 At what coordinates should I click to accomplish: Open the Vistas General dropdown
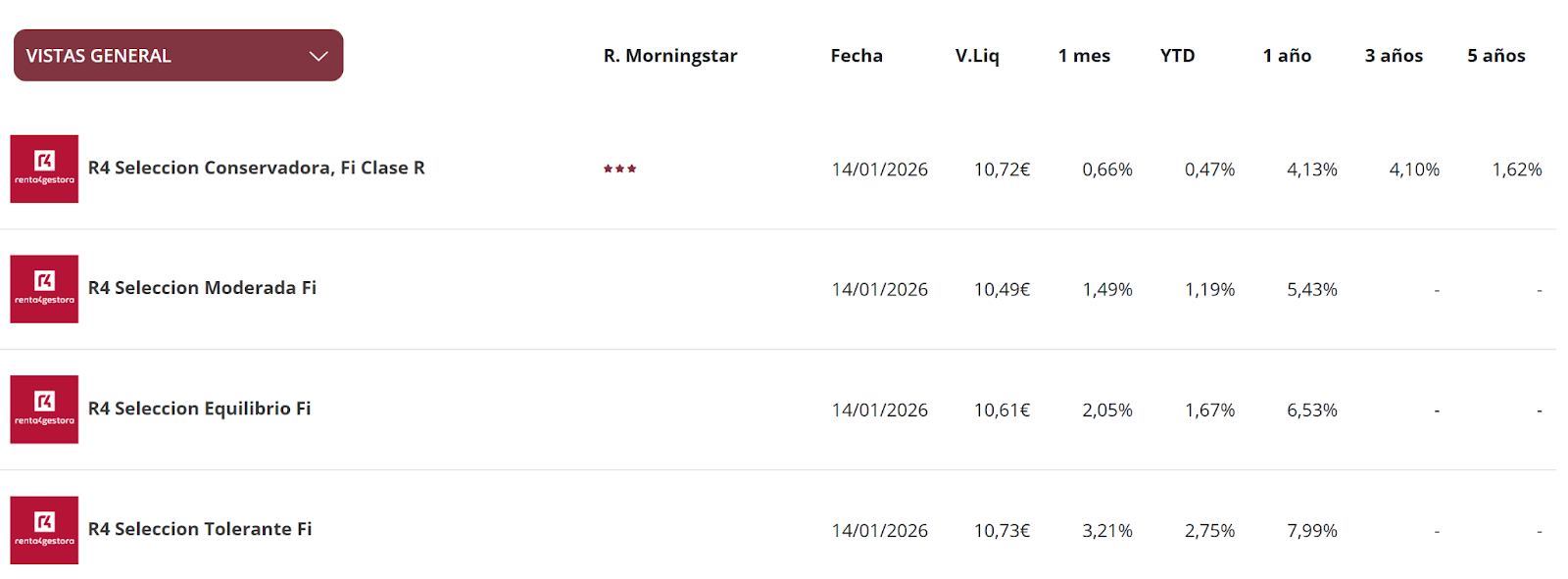[x=177, y=56]
